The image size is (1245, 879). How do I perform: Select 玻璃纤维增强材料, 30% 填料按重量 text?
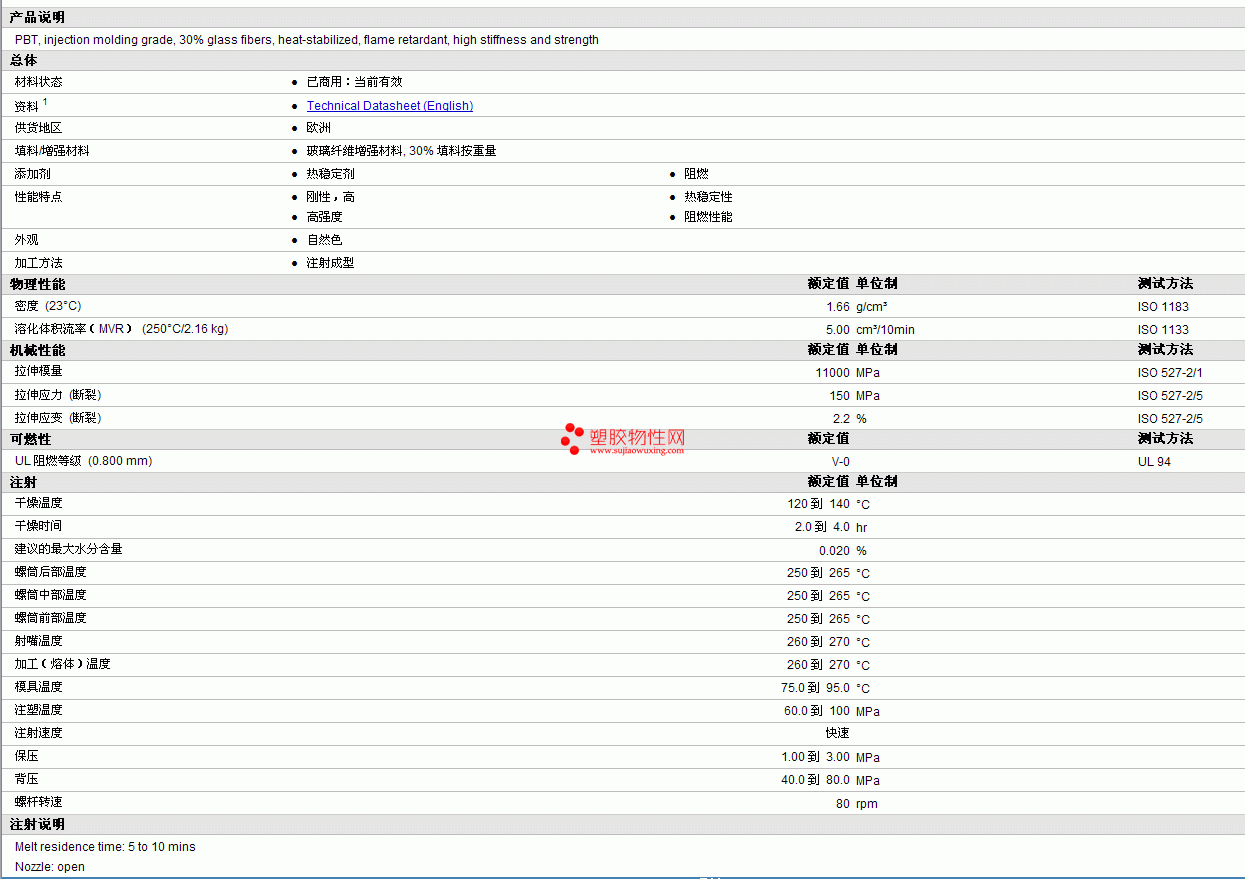(x=401, y=151)
